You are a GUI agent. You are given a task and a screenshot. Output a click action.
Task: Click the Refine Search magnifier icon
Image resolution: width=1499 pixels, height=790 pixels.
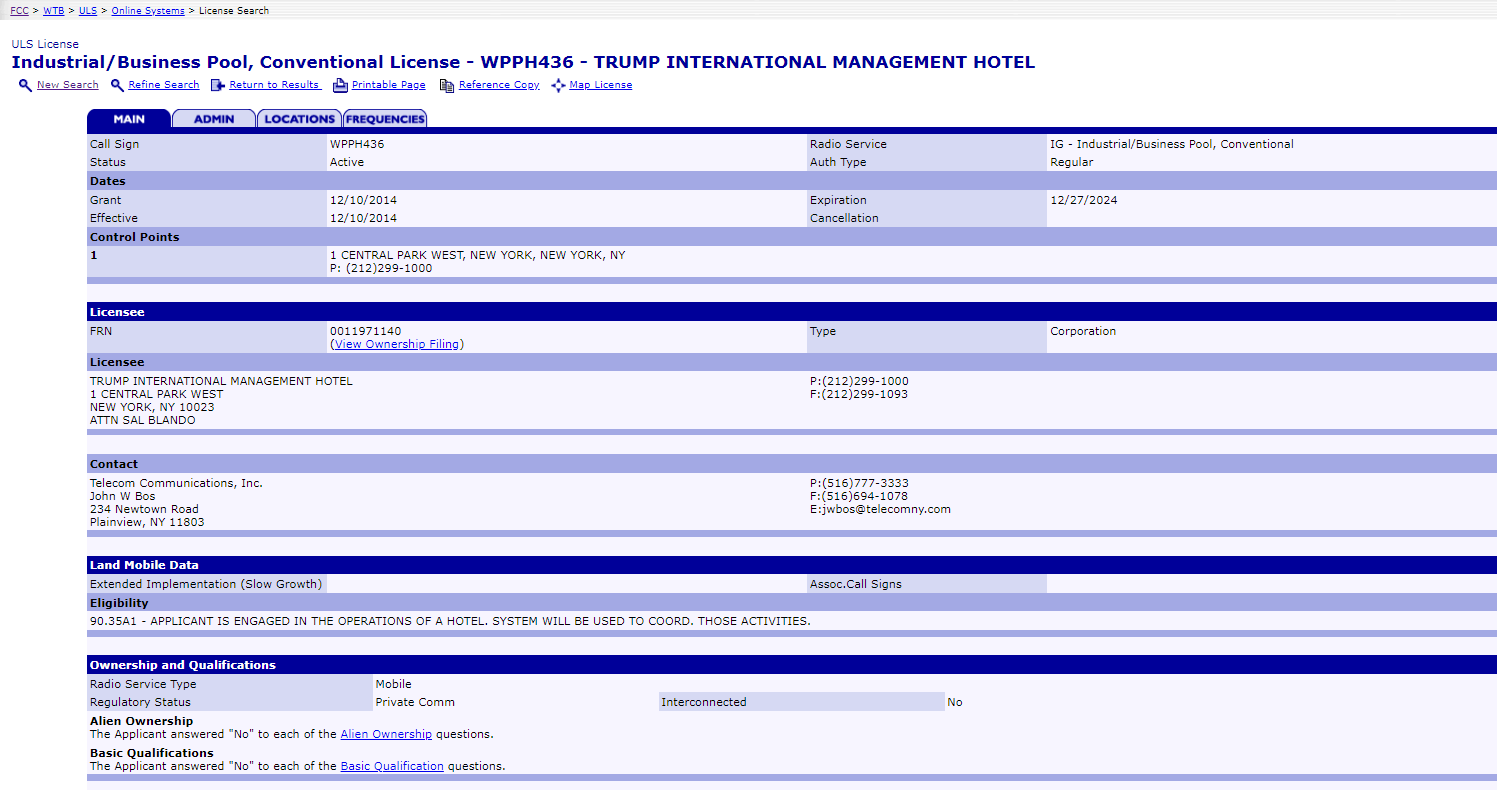pyautogui.click(x=117, y=85)
